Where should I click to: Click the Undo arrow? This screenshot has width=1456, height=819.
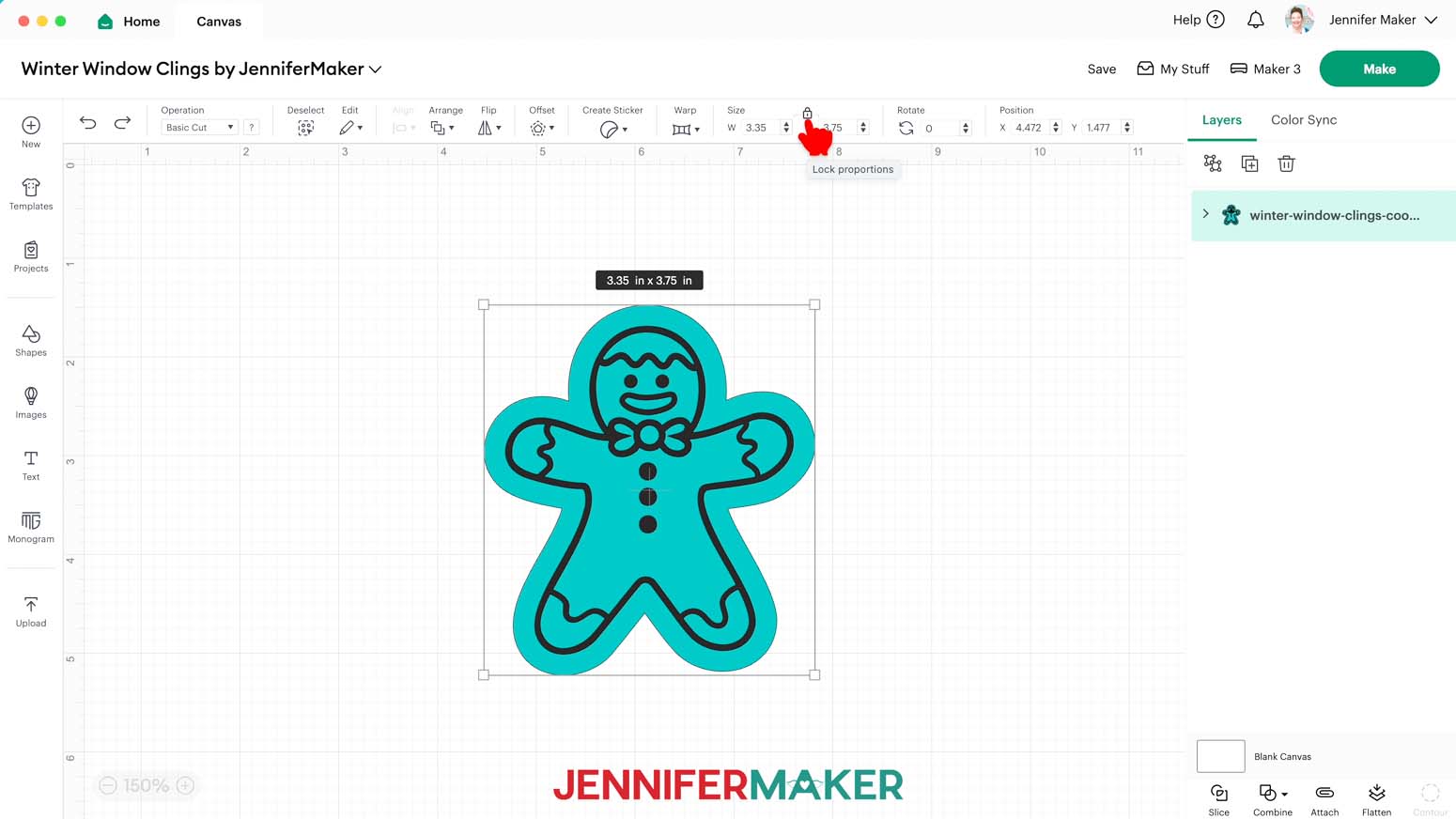tap(87, 123)
